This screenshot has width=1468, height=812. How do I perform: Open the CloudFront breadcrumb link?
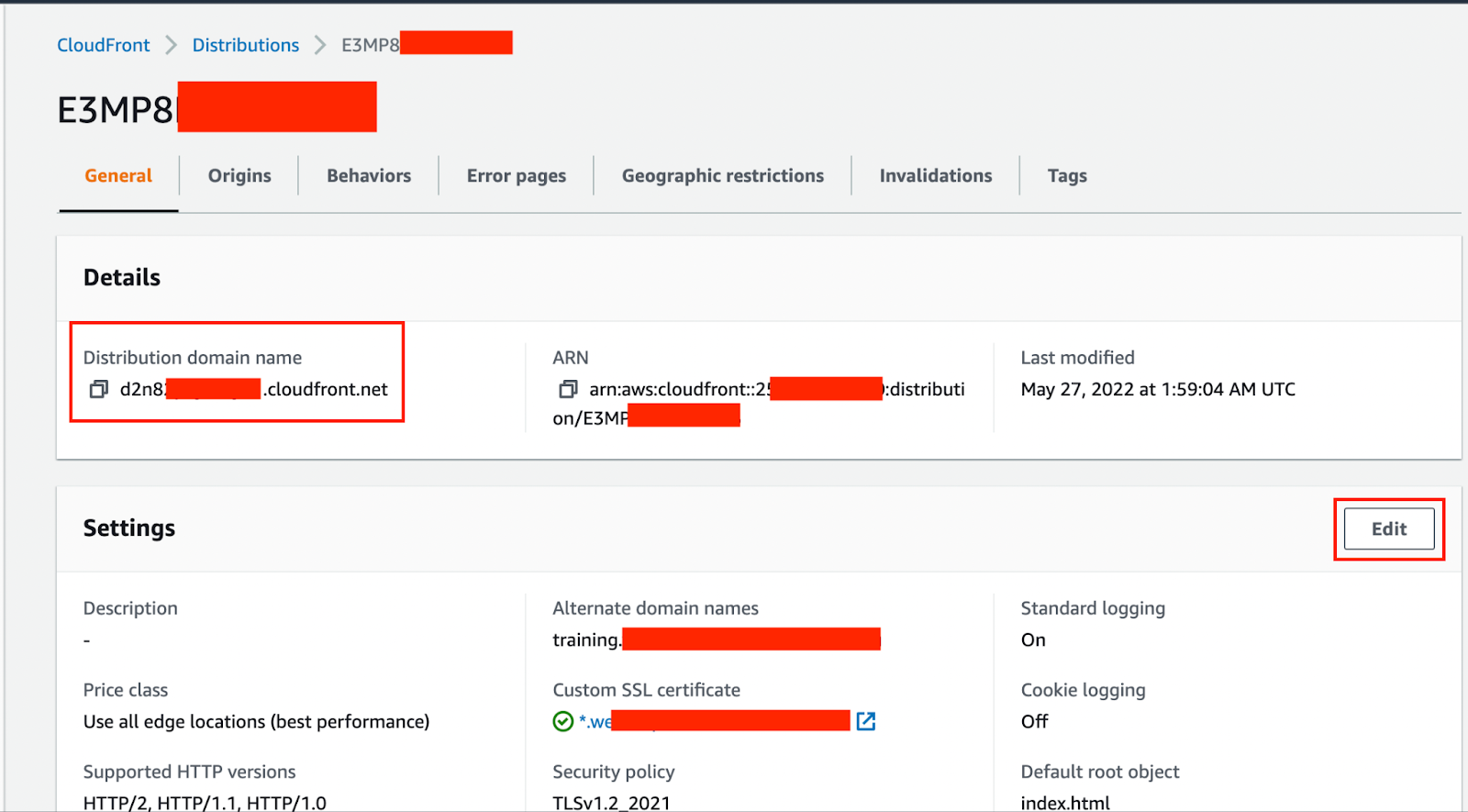[x=104, y=45]
